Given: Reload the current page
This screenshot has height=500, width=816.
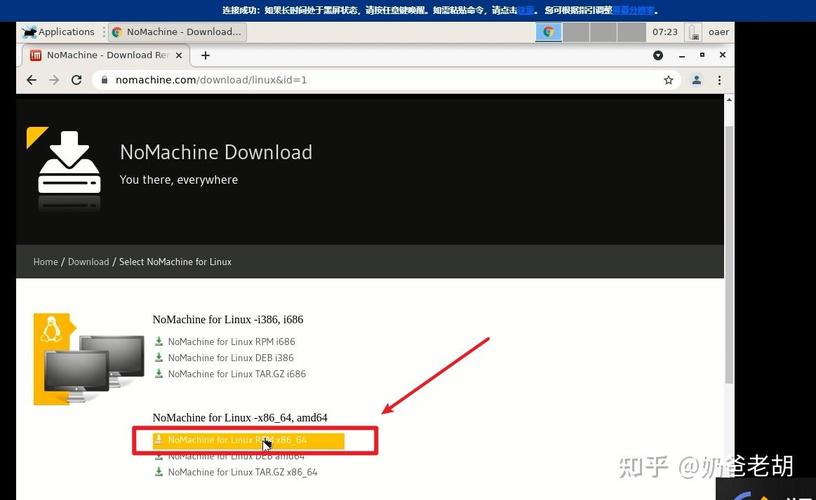Looking at the screenshot, I should tap(76, 80).
